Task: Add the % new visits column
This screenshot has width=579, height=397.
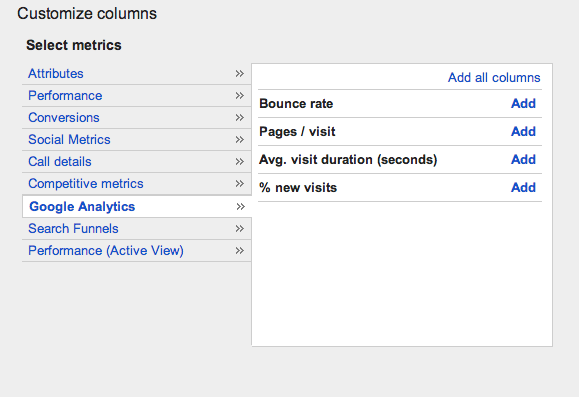Action: (x=523, y=188)
